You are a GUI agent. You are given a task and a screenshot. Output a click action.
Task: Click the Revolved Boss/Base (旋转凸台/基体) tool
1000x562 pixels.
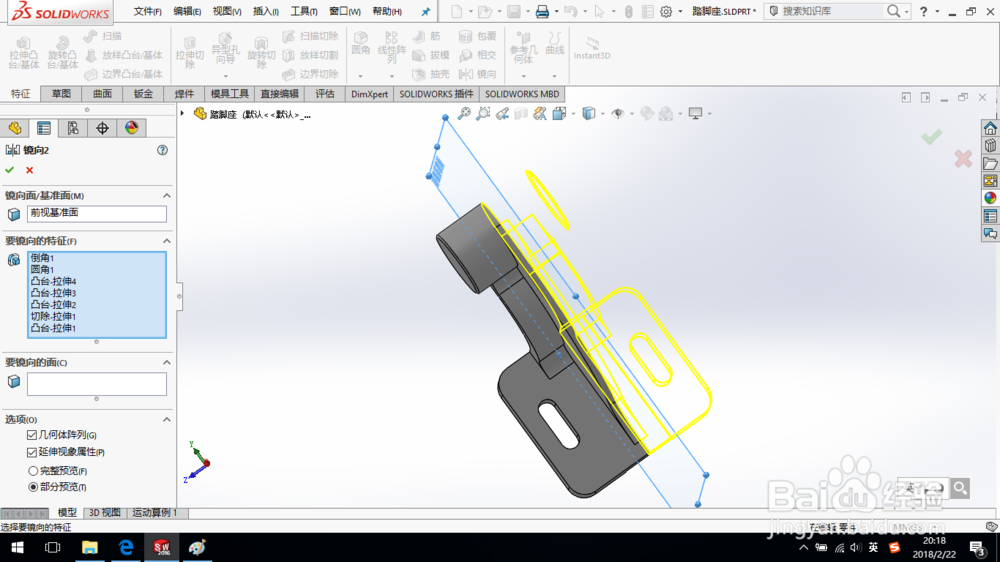62,52
